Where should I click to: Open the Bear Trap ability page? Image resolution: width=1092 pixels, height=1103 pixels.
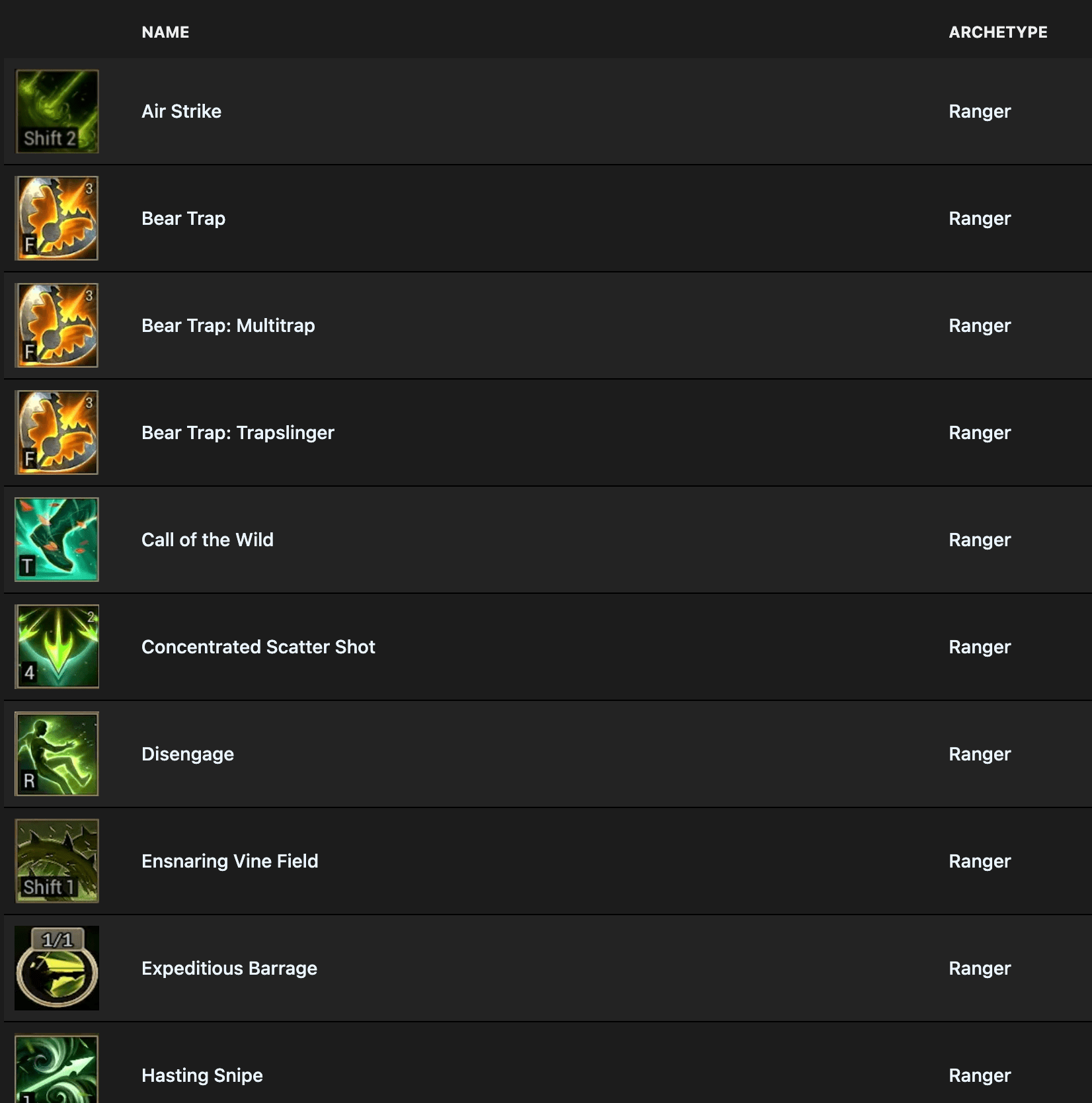(x=184, y=218)
